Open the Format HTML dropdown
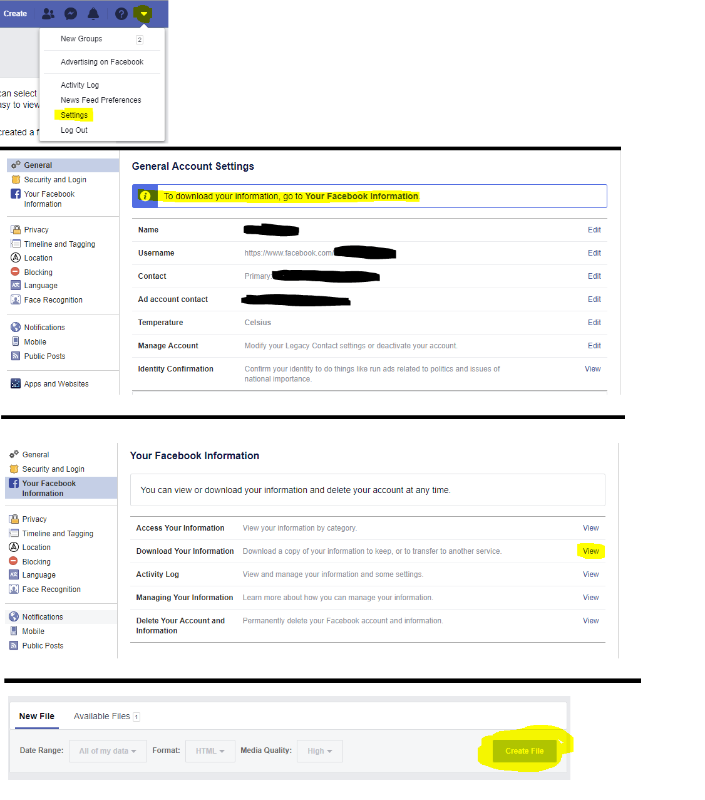The width and height of the screenshot is (705, 800). pos(209,751)
